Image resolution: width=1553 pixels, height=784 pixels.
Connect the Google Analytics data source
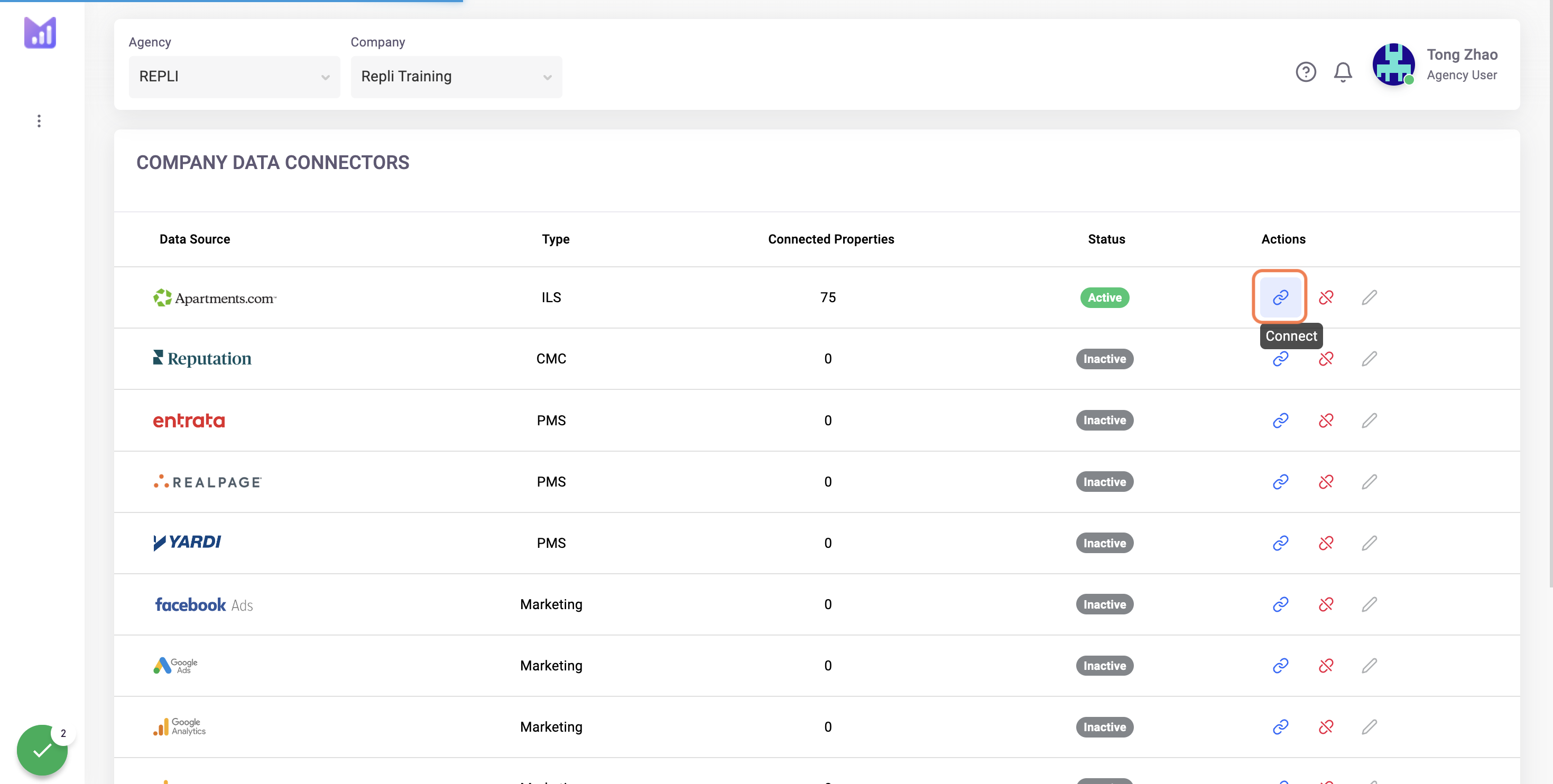pyautogui.click(x=1280, y=727)
